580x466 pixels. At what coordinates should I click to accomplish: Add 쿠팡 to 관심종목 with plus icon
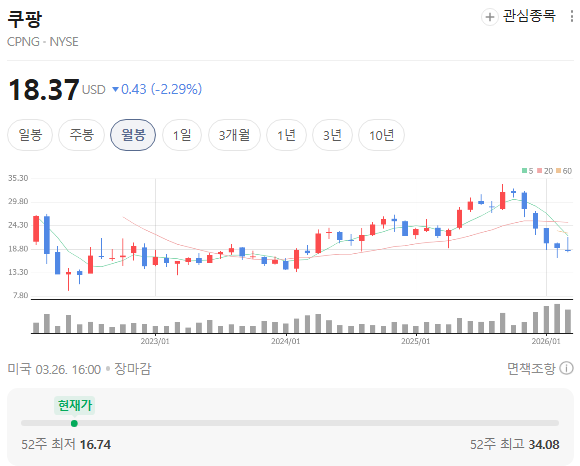click(489, 17)
